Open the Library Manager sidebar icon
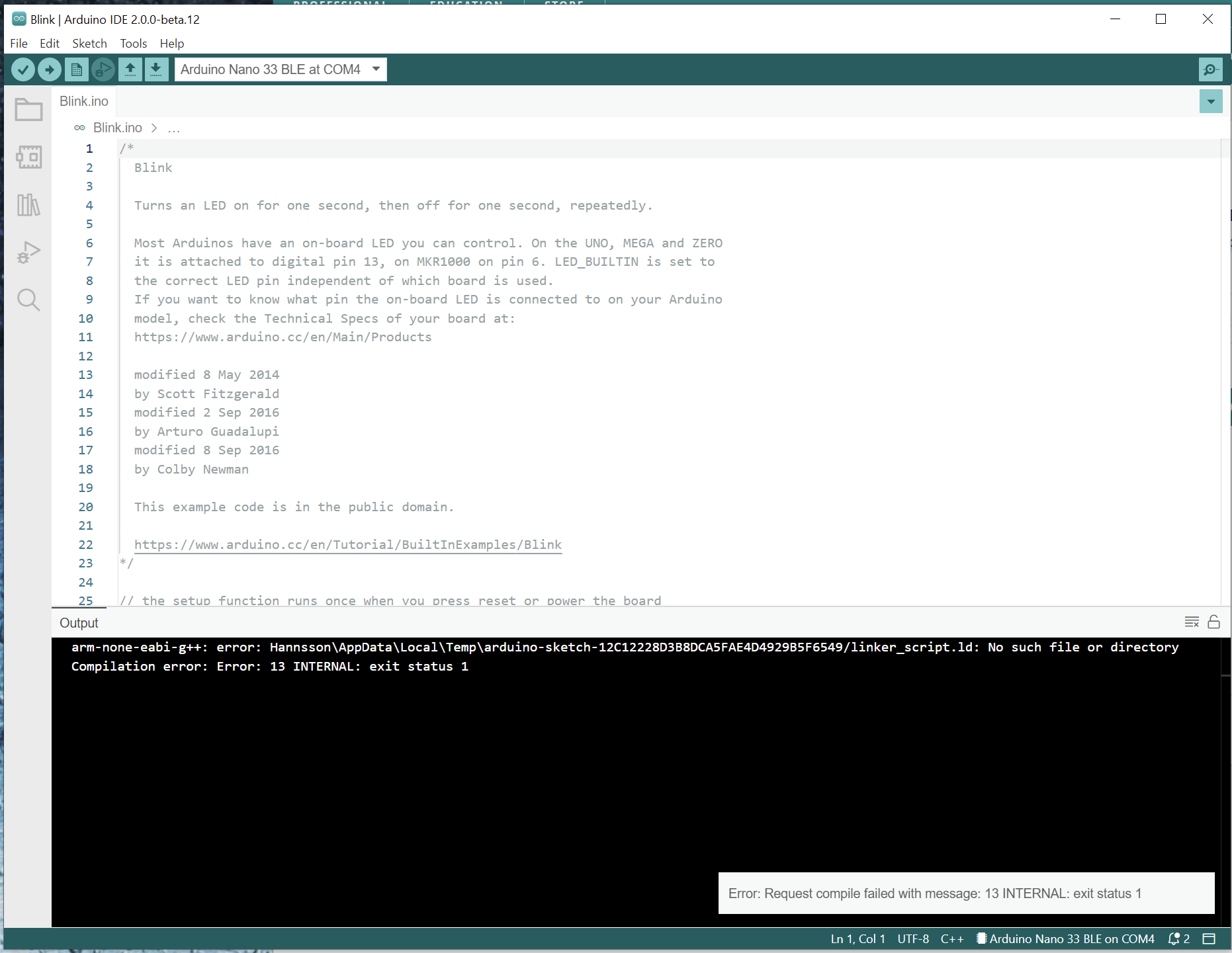1232x953 pixels. [28, 205]
